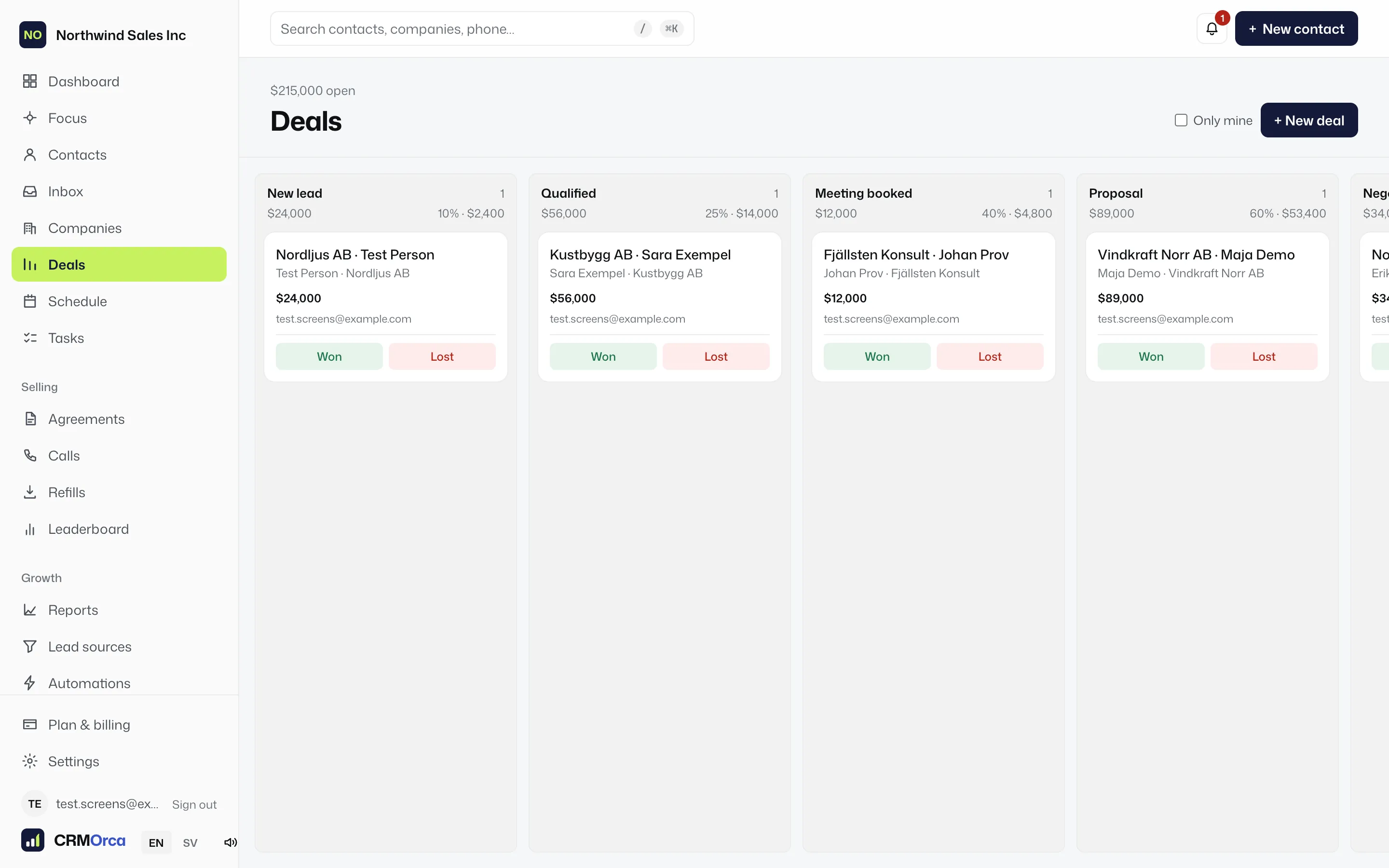1389x868 pixels.
Task: Go to Leaderboard page
Action: pyautogui.click(x=119, y=529)
